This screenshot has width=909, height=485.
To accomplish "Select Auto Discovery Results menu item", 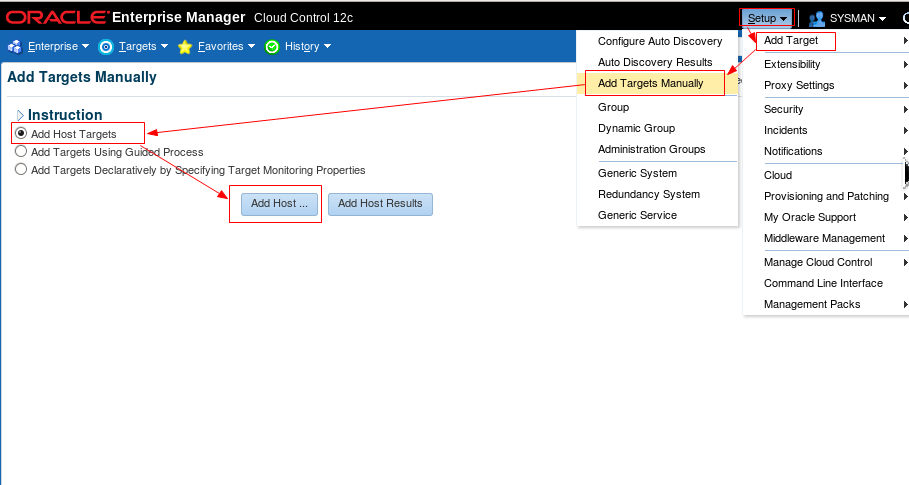I will coord(657,62).
